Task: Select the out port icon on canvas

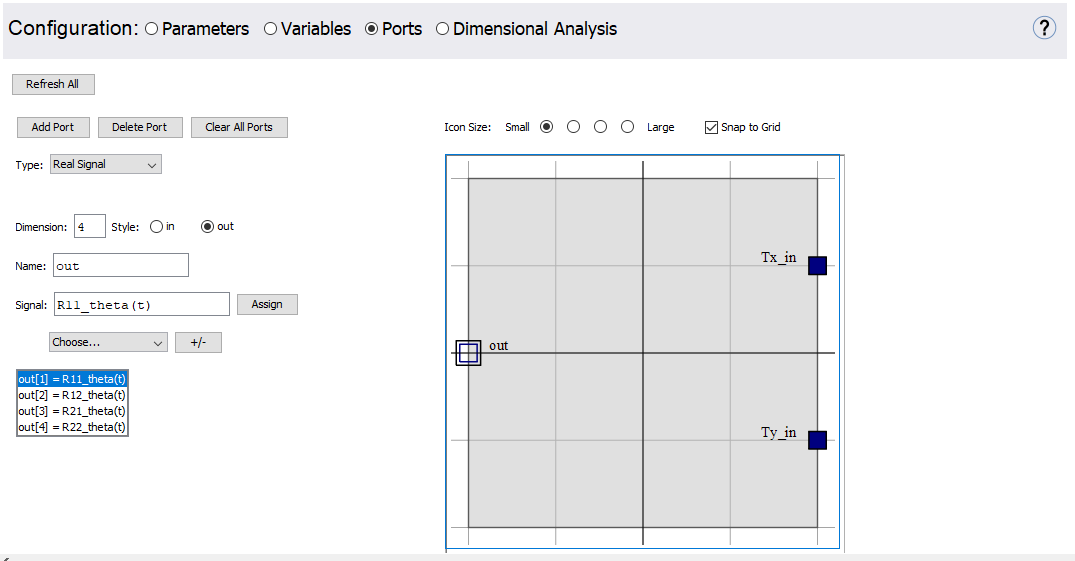Action: click(468, 353)
